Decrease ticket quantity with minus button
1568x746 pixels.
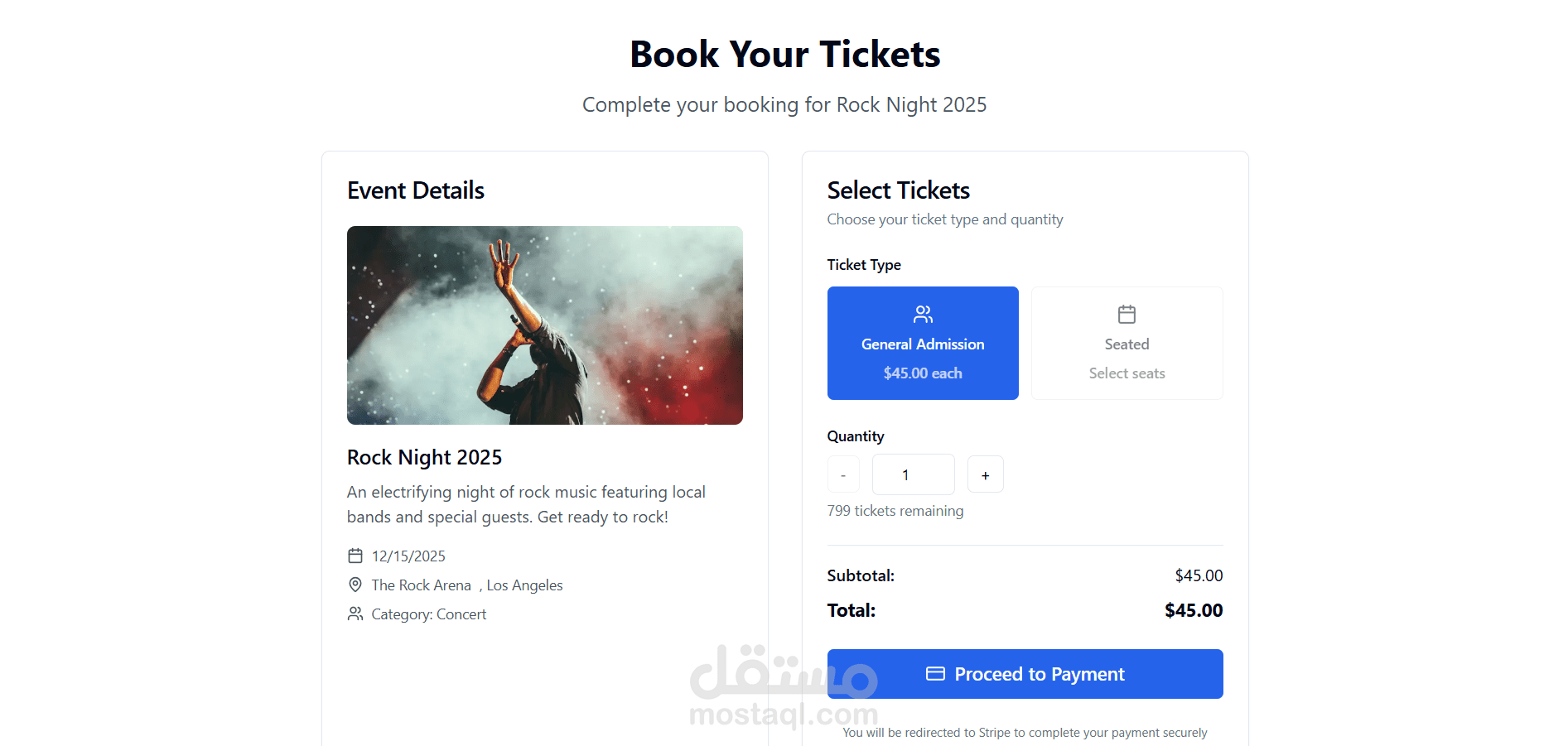click(x=843, y=475)
